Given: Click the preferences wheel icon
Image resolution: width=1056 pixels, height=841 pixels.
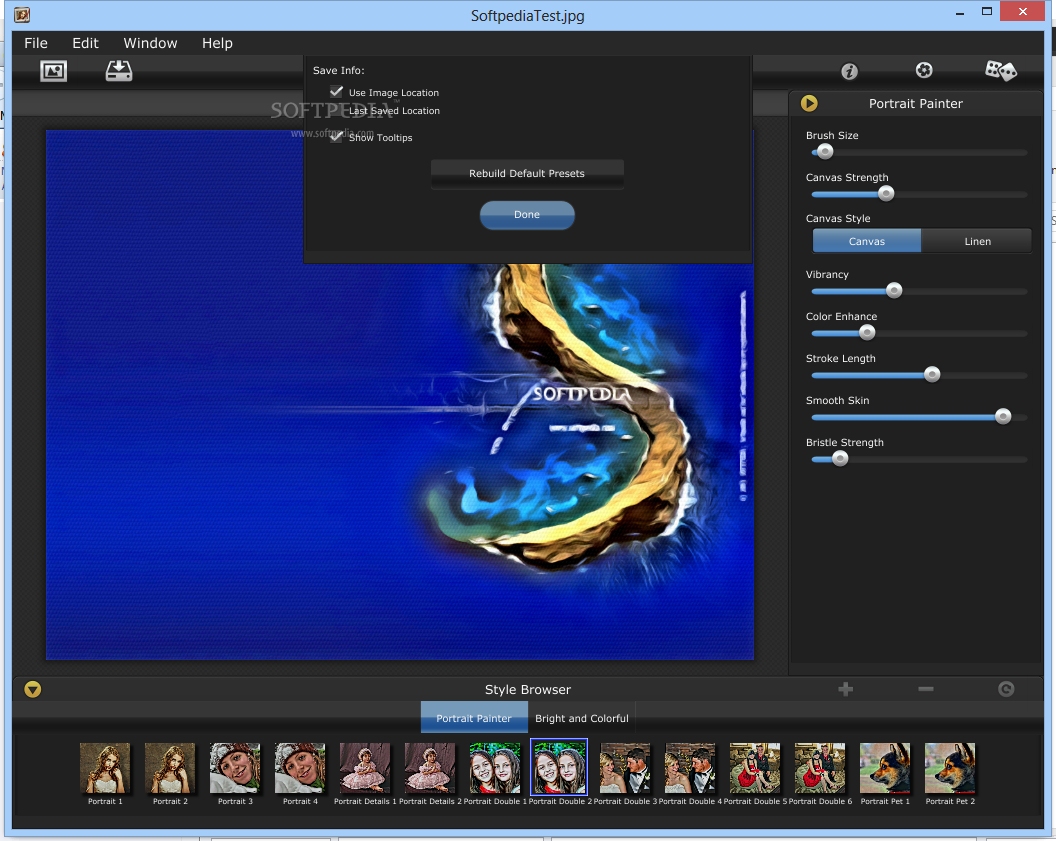Looking at the screenshot, I should point(924,70).
